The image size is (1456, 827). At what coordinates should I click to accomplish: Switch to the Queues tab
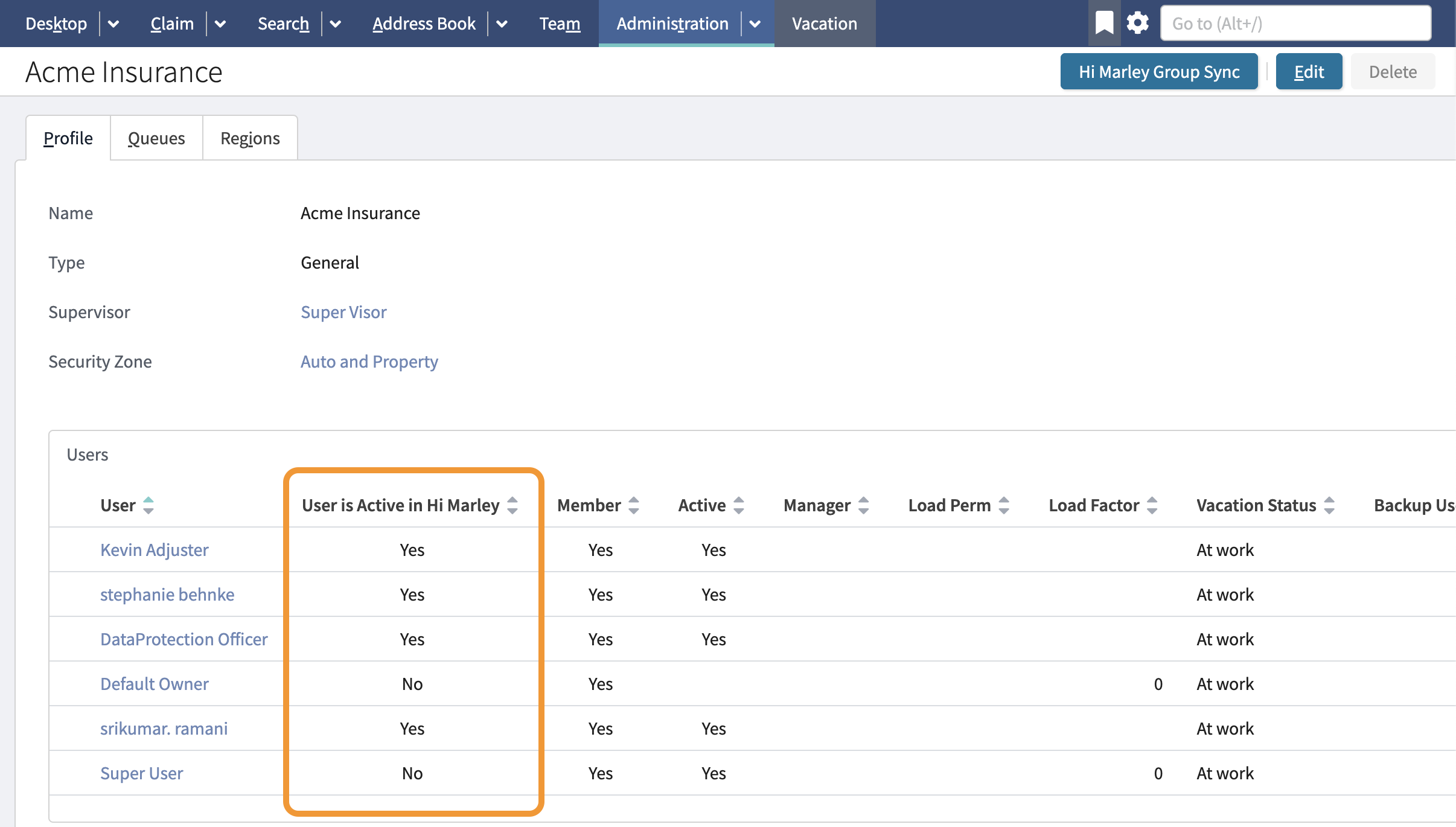tap(156, 138)
